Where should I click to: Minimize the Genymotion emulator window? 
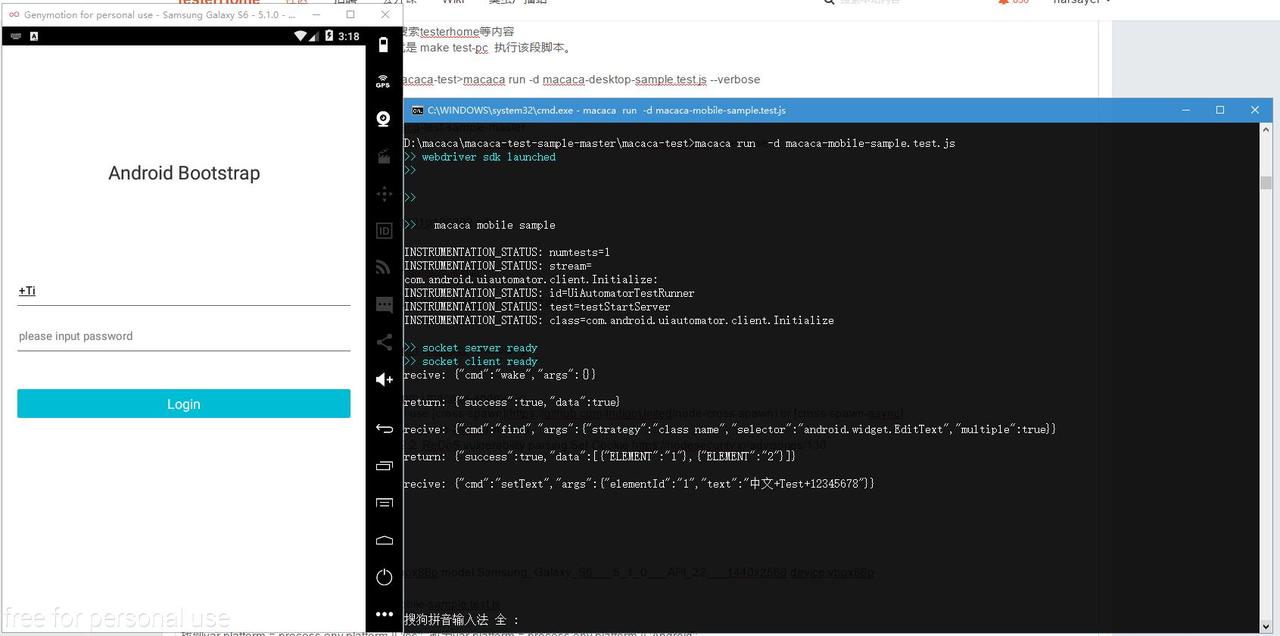[316, 15]
